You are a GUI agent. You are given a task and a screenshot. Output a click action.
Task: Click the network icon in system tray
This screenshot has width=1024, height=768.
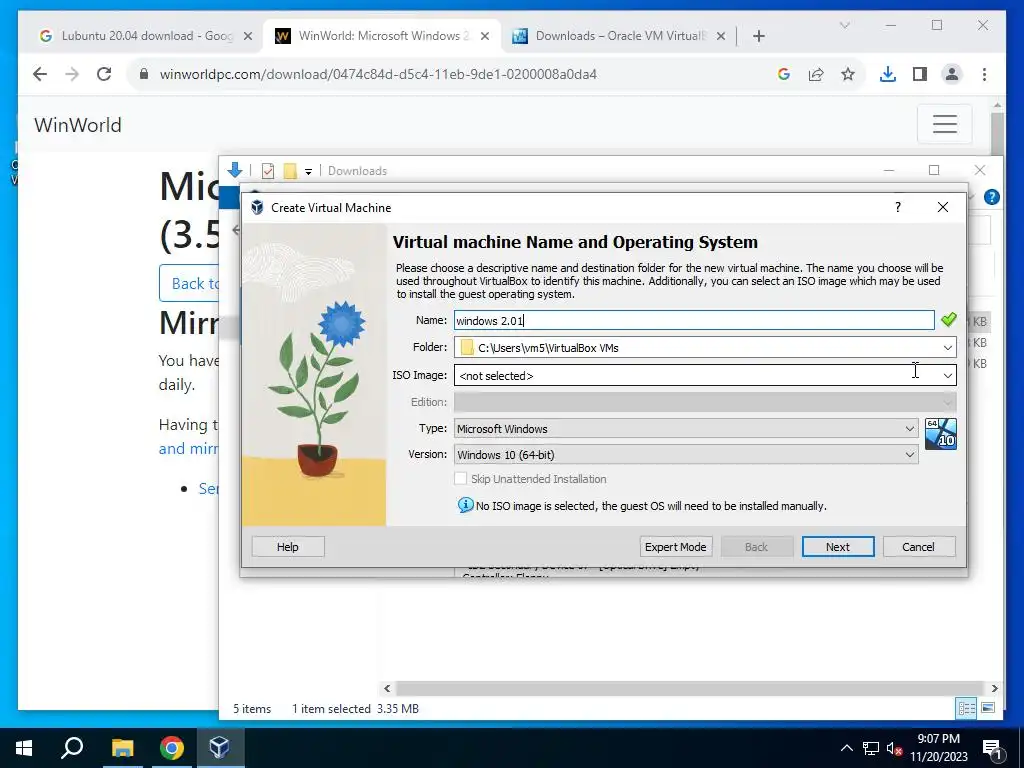871,748
